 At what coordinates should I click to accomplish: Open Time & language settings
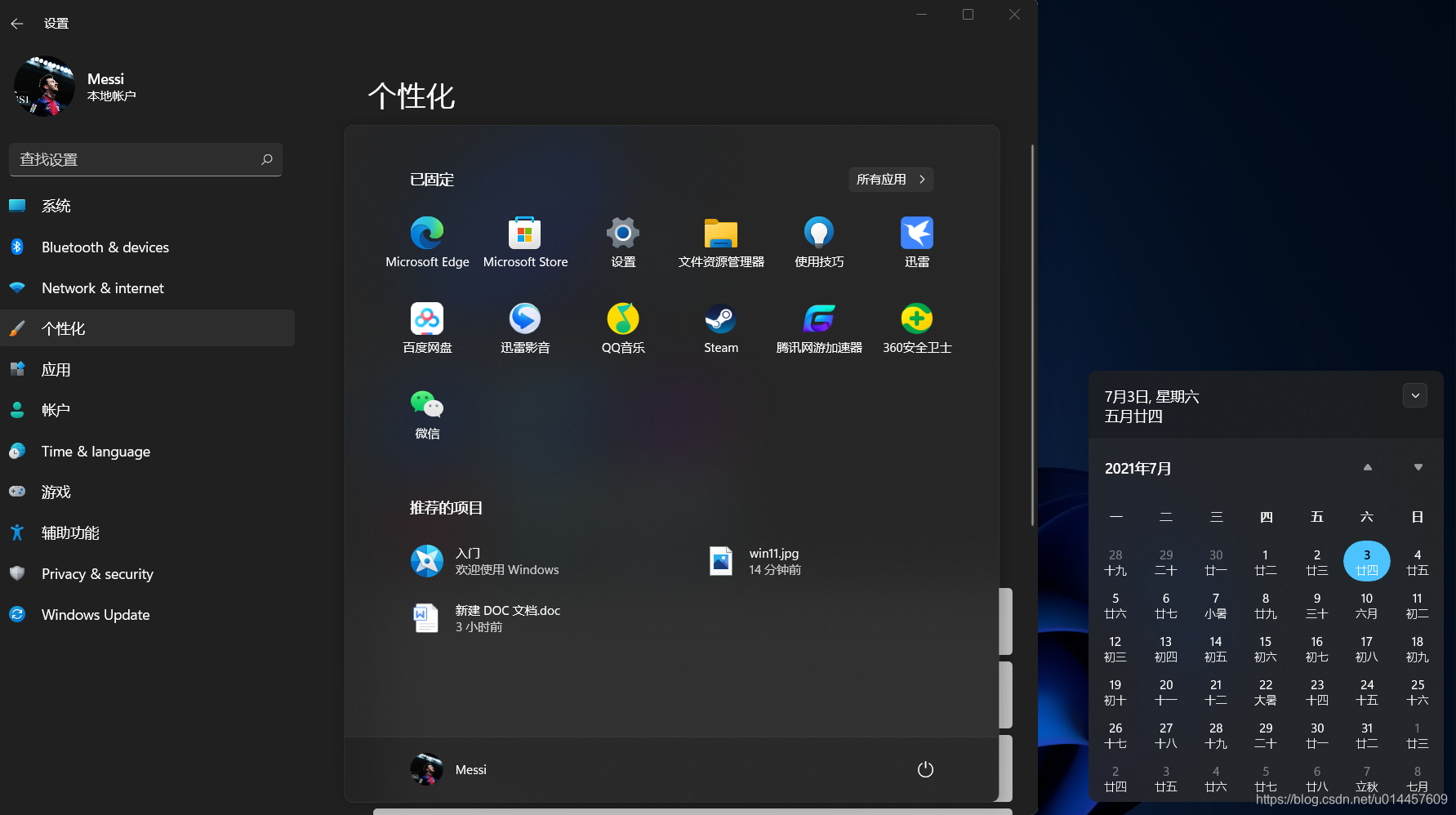[x=147, y=451]
